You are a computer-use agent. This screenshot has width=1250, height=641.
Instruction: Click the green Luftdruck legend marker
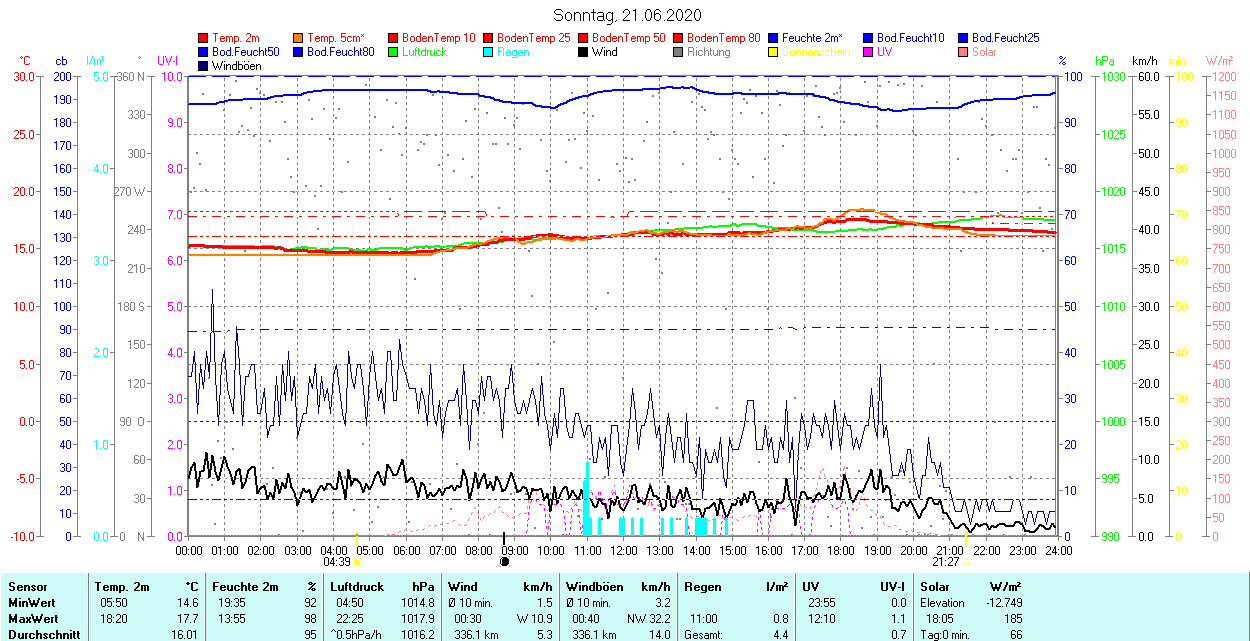click(394, 52)
